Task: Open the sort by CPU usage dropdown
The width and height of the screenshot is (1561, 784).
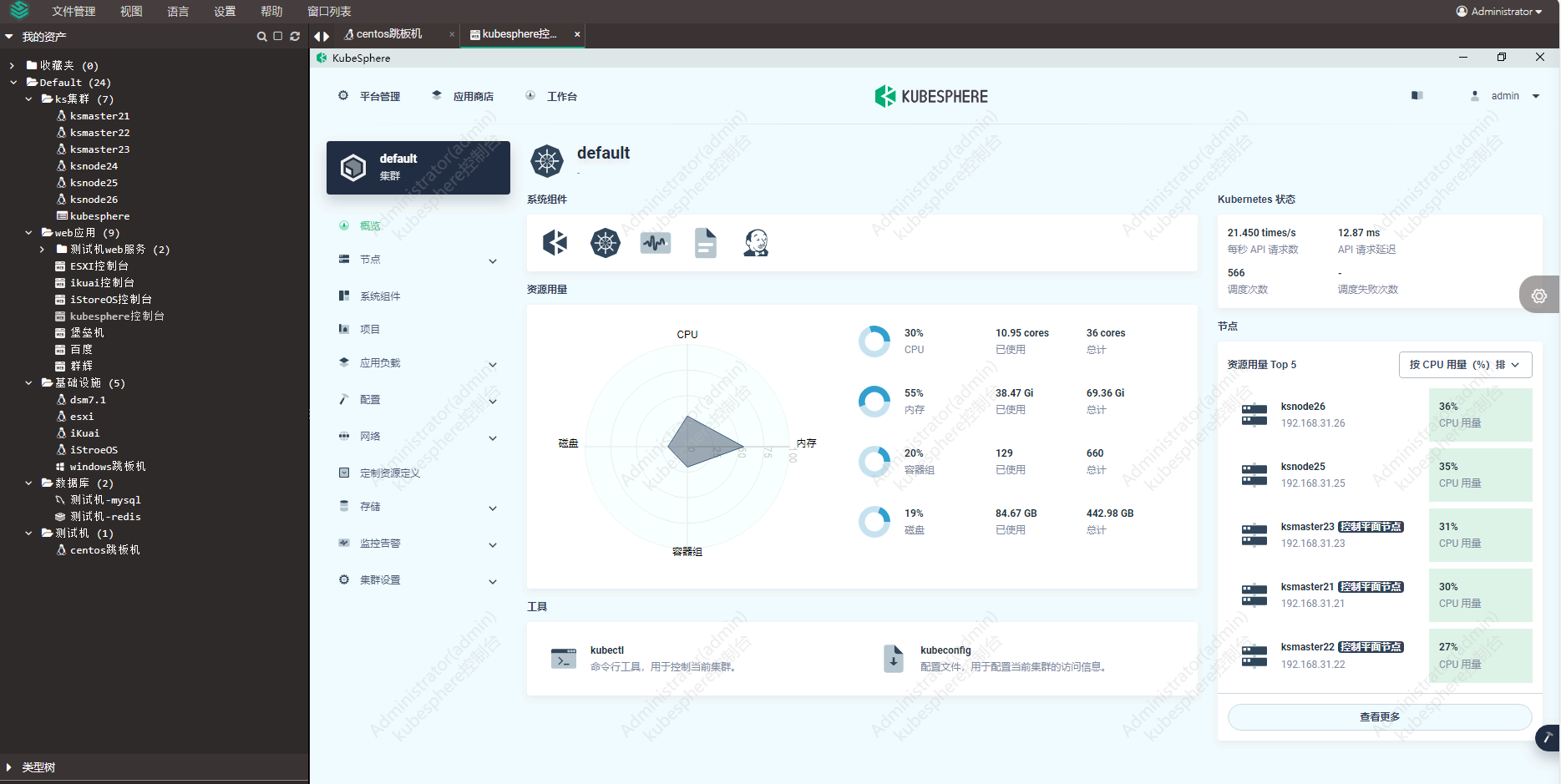Action: pos(1465,365)
